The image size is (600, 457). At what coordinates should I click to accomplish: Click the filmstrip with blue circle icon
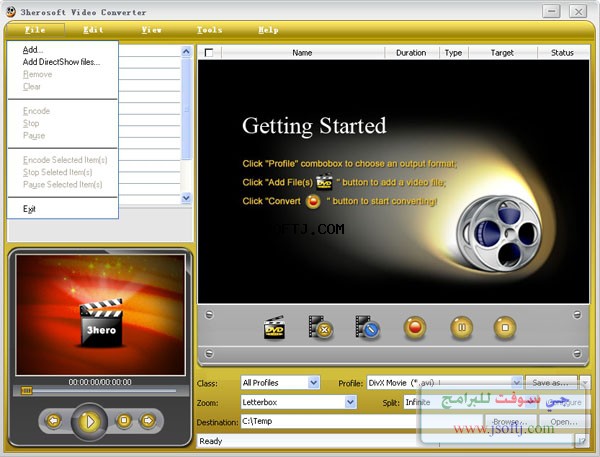point(367,328)
